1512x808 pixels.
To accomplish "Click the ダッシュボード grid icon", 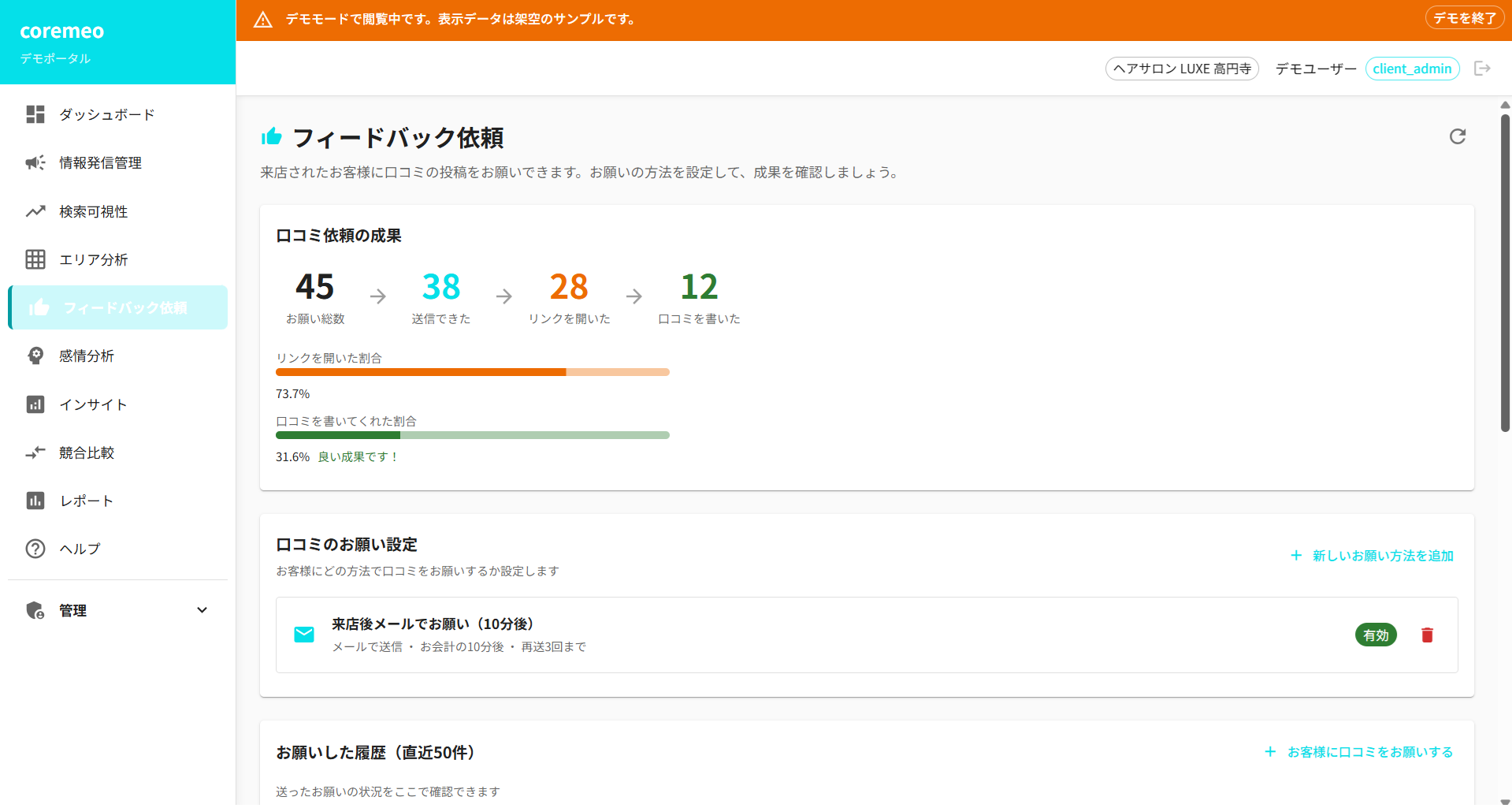I will (35, 114).
